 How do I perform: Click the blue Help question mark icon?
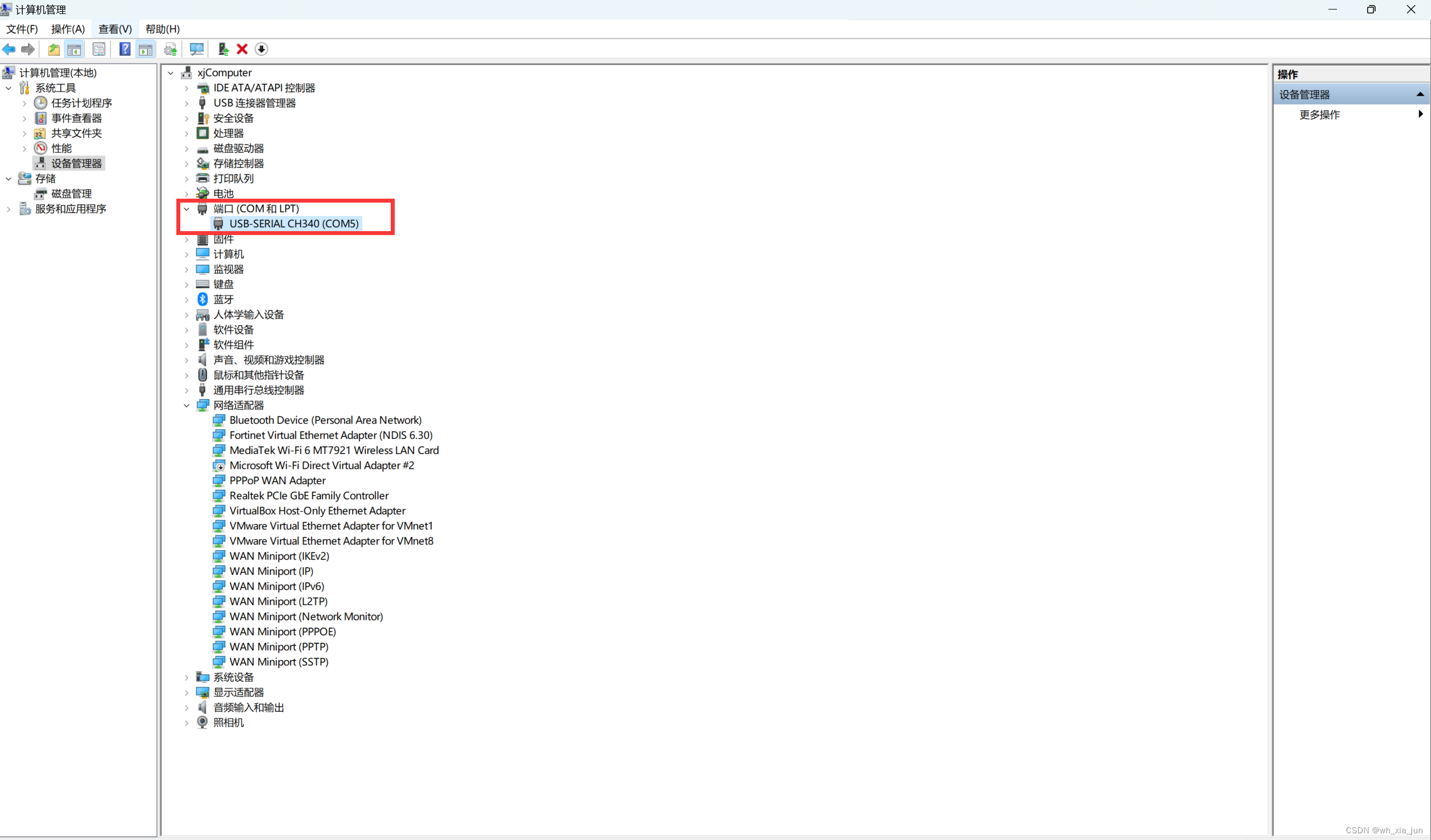click(124, 49)
